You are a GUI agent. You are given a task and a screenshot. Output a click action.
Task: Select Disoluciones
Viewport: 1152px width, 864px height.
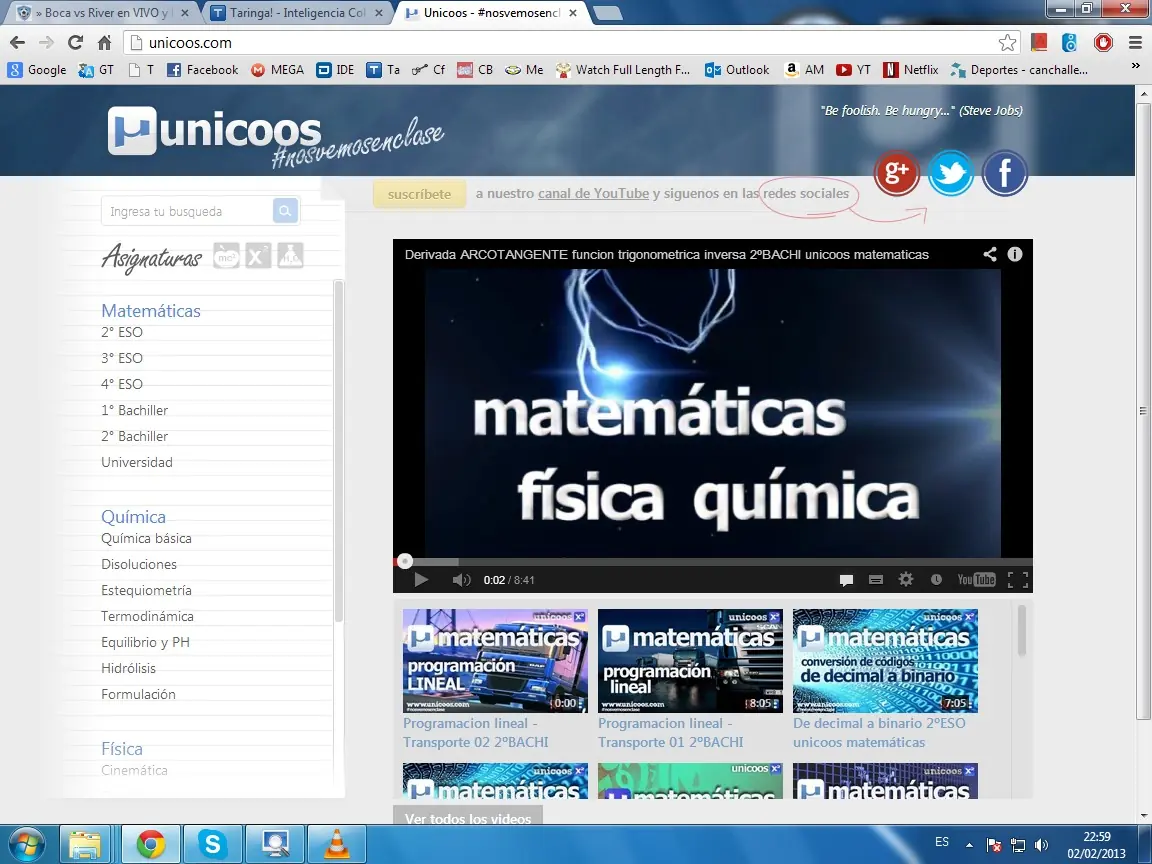[139, 564]
